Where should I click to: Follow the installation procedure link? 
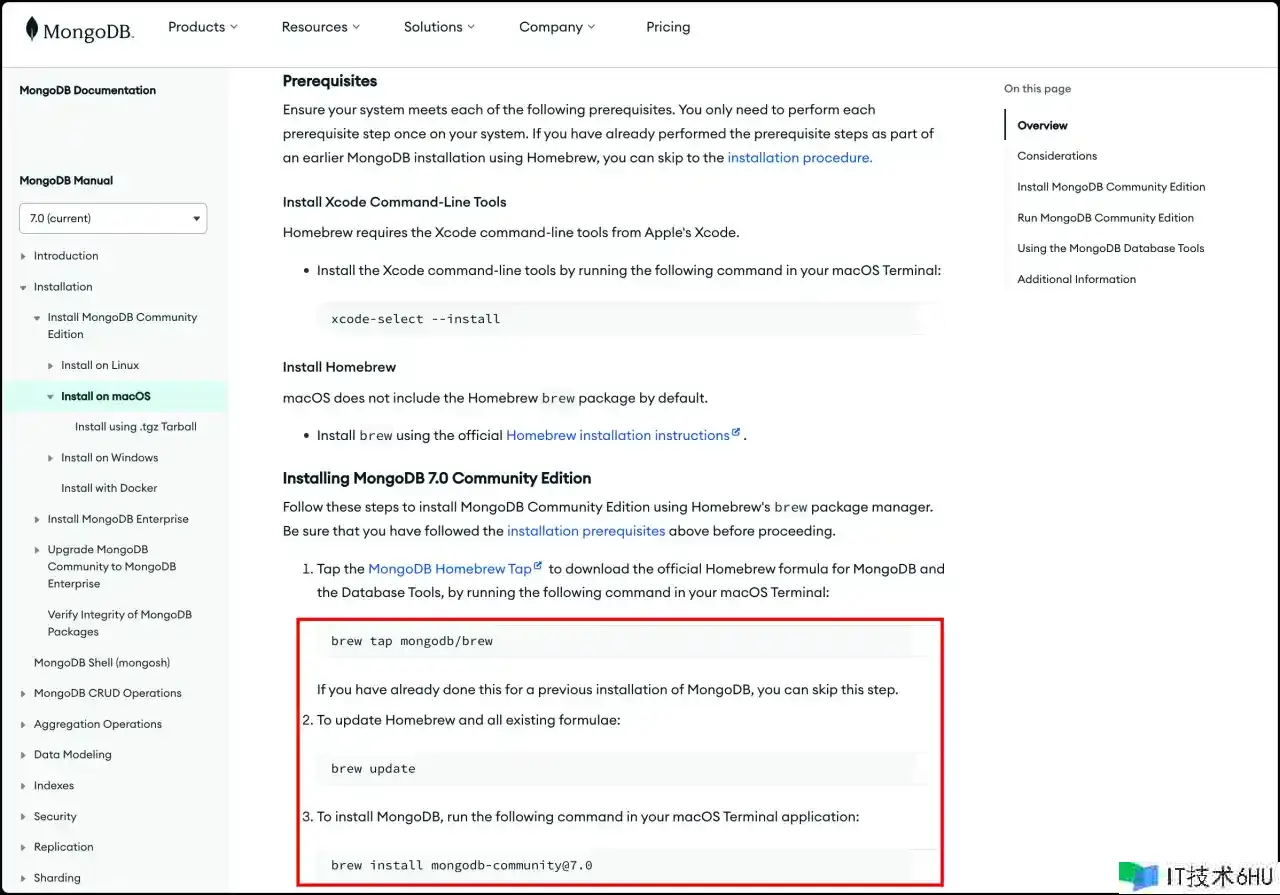pyautogui.click(x=800, y=158)
